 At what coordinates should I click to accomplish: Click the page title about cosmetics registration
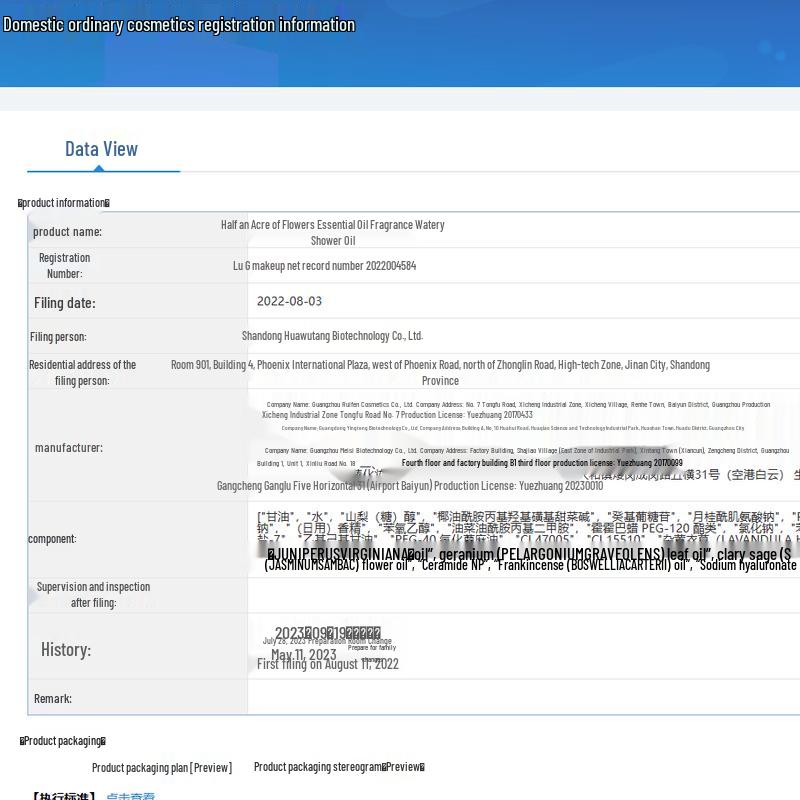(179, 25)
